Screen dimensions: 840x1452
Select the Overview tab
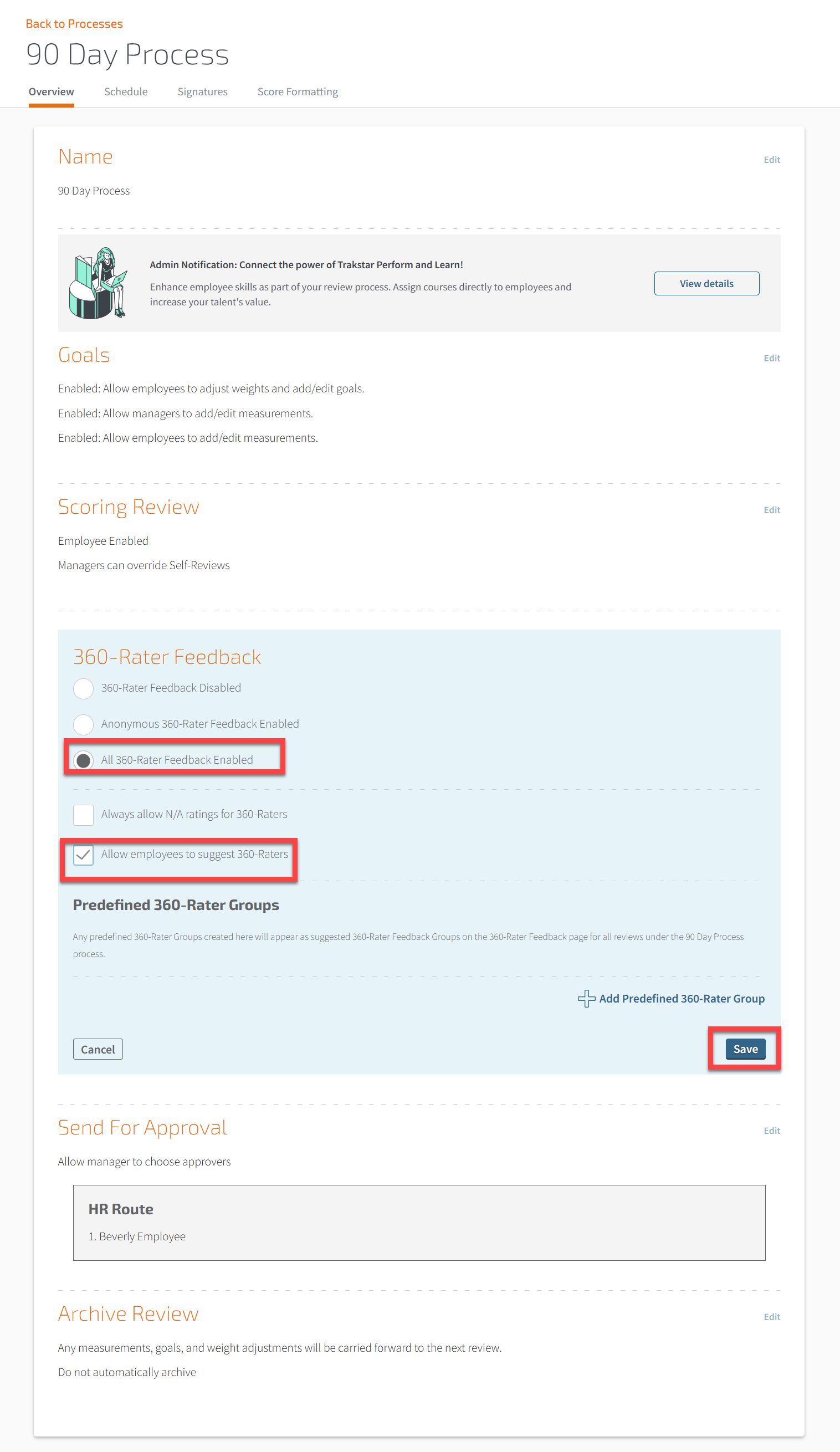[x=52, y=91]
